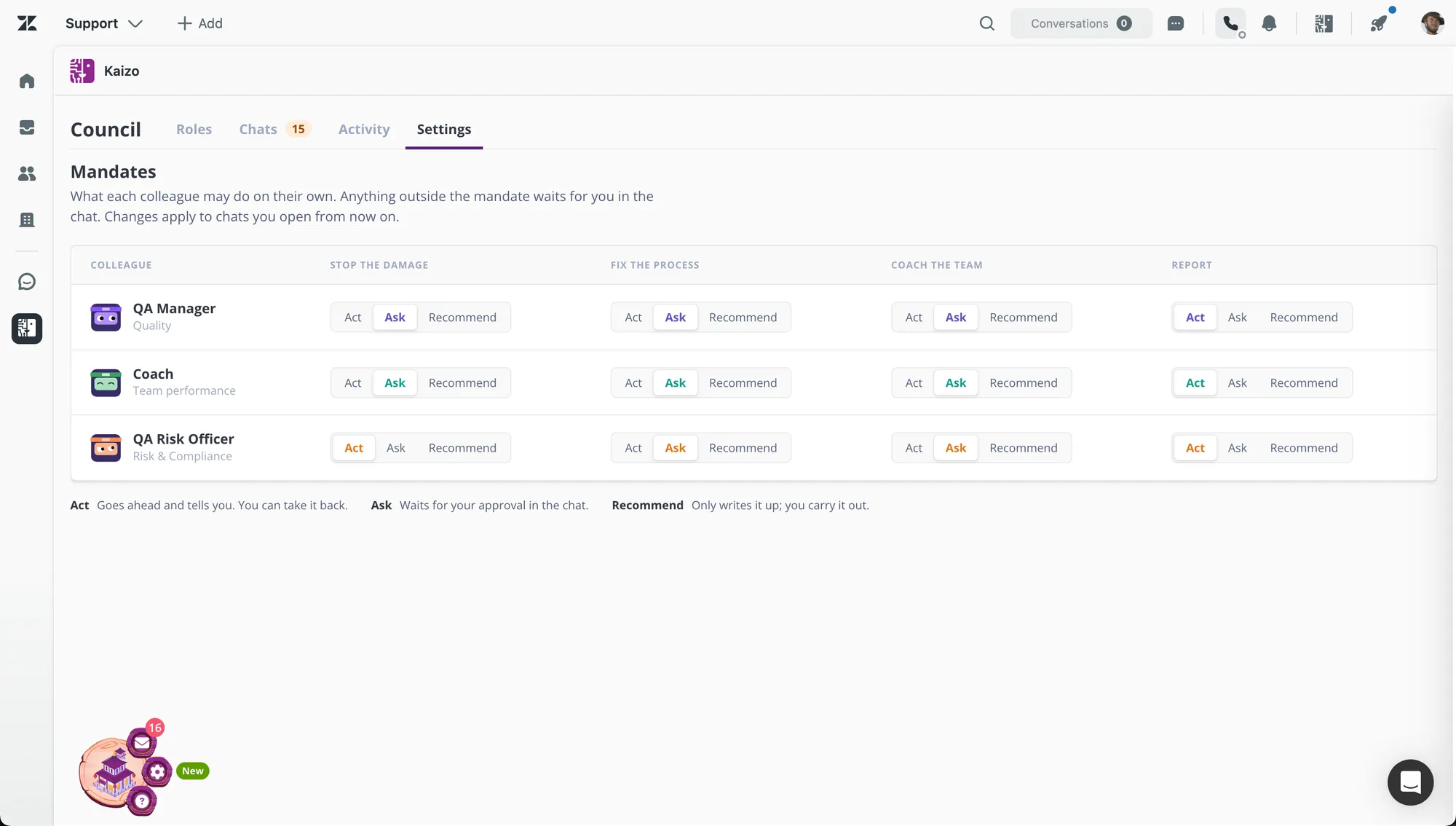Set QA Risk Officer Report to Recommend
The image size is (1456, 826).
(1304, 448)
